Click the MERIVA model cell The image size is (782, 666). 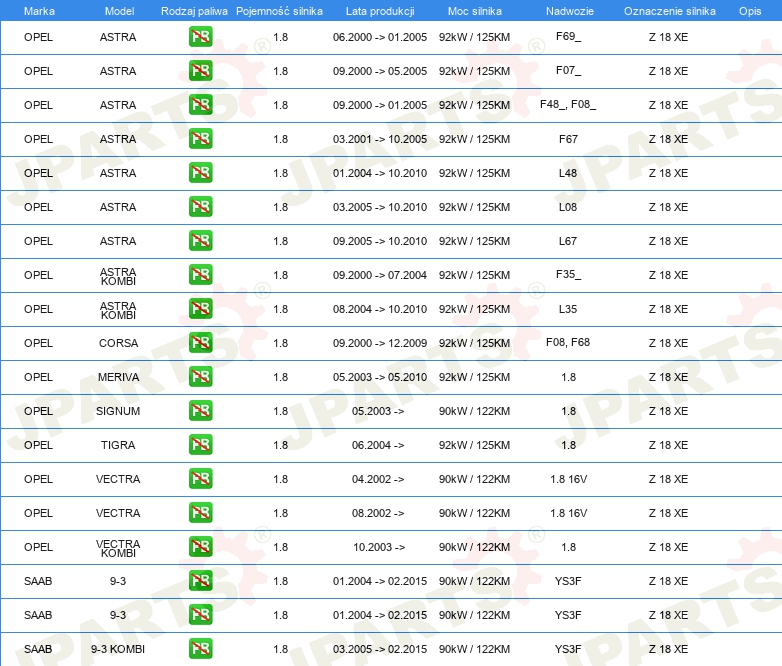pyautogui.click(x=118, y=377)
